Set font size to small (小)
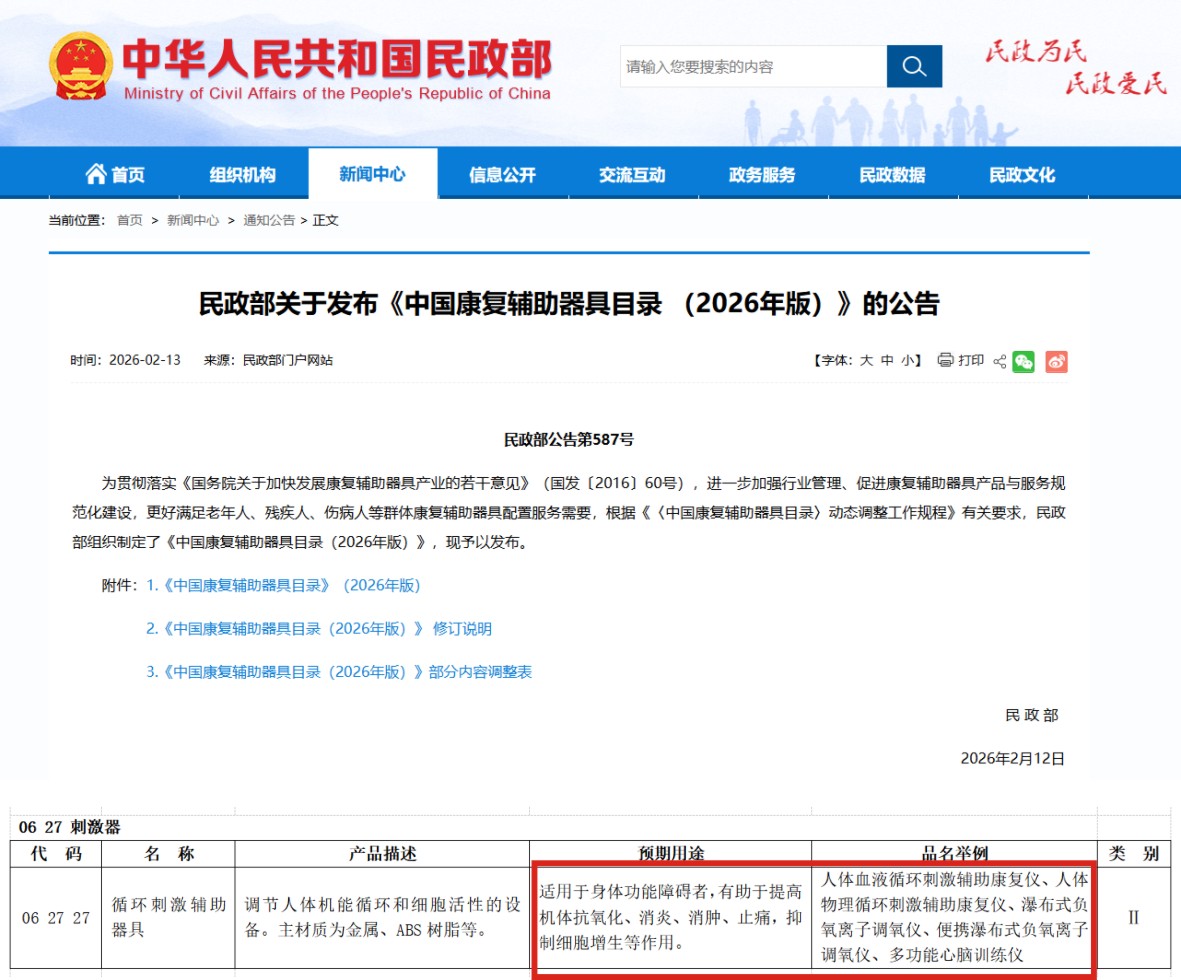1181x980 pixels. pos(907,361)
